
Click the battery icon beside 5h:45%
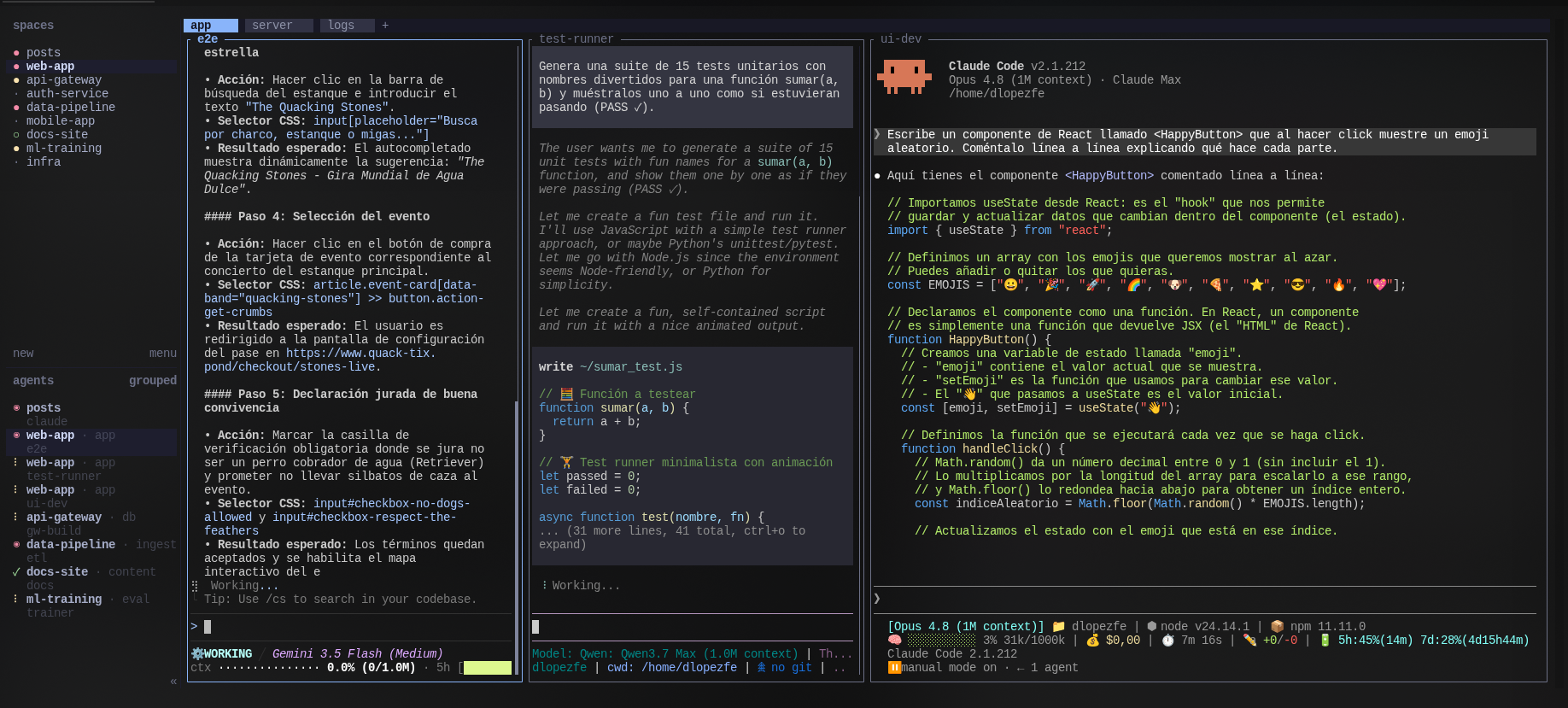click(x=1325, y=641)
